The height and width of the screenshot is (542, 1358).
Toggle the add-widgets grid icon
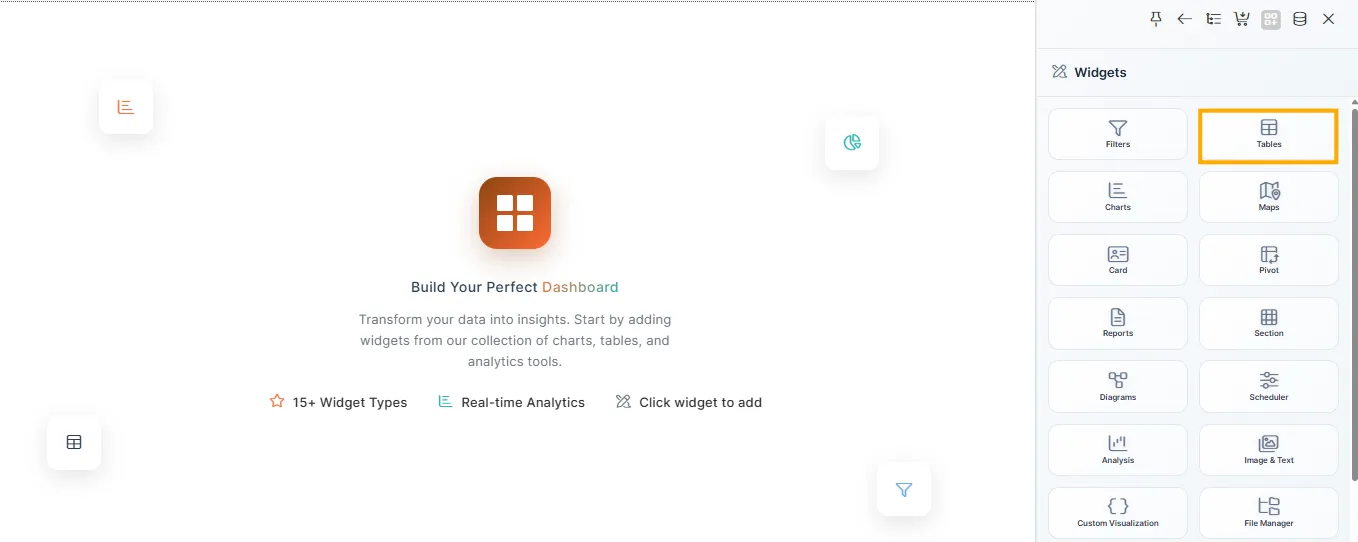coord(1271,19)
